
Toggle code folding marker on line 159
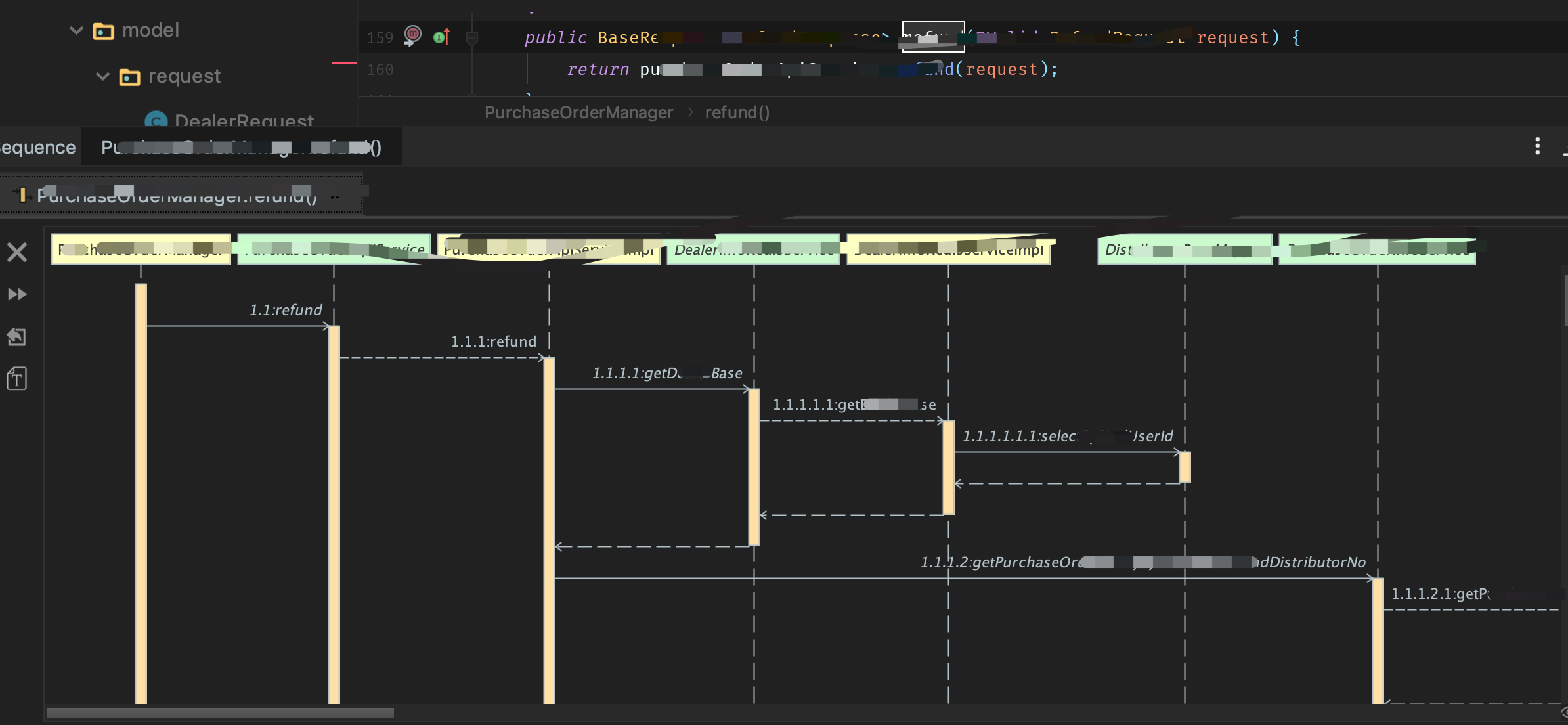tap(471, 38)
